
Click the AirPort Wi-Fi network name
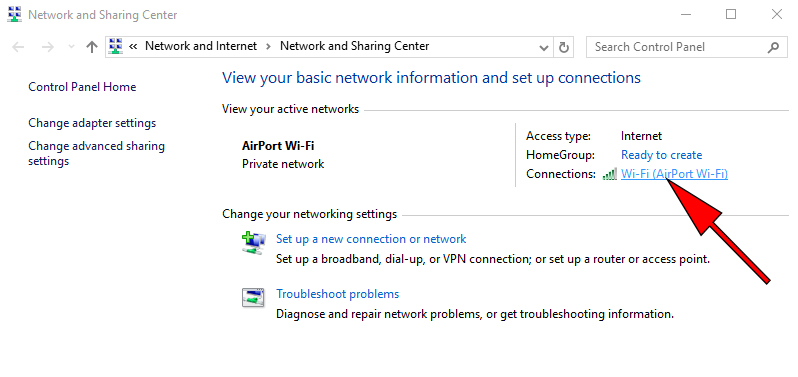278,146
